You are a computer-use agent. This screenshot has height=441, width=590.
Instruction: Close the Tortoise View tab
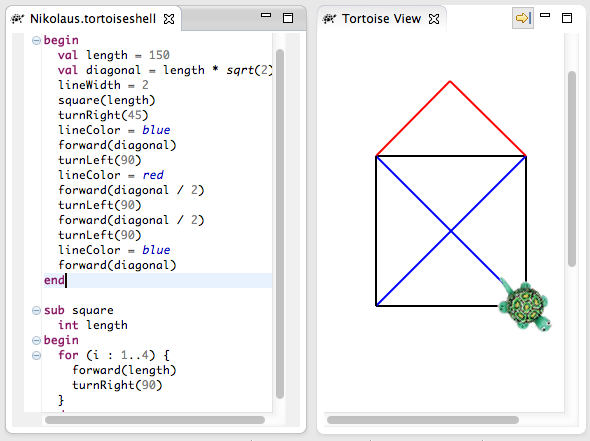(x=434, y=19)
